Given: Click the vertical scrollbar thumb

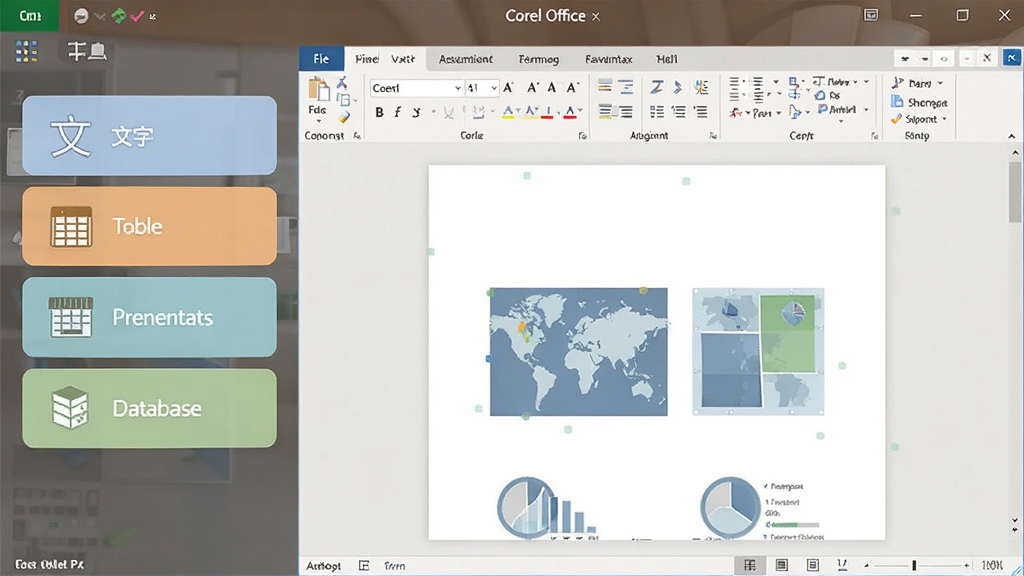Looking at the screenshot, I should [x=1015, y=193].
